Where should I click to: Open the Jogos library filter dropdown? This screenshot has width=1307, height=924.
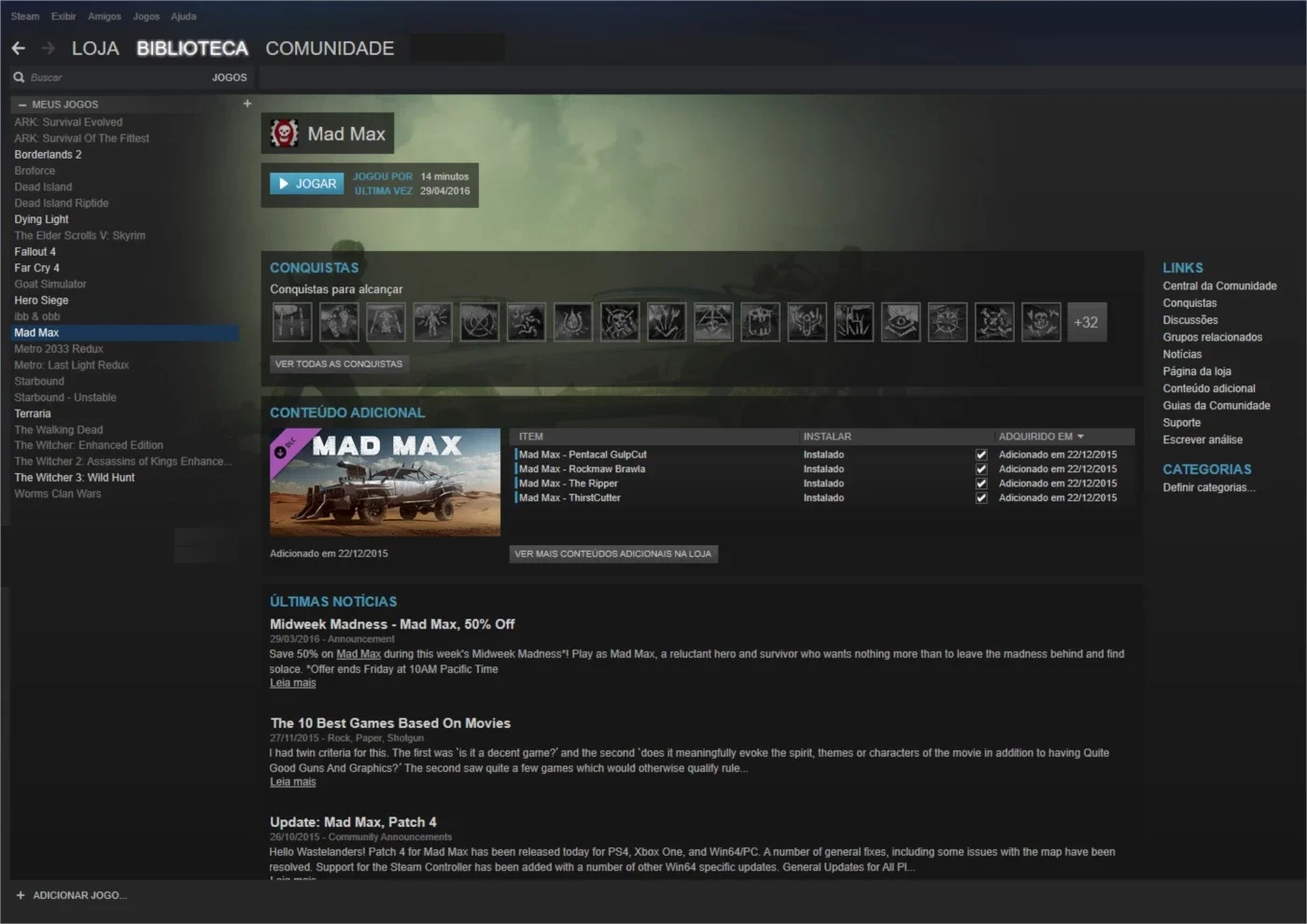click(x=230, y=77)
